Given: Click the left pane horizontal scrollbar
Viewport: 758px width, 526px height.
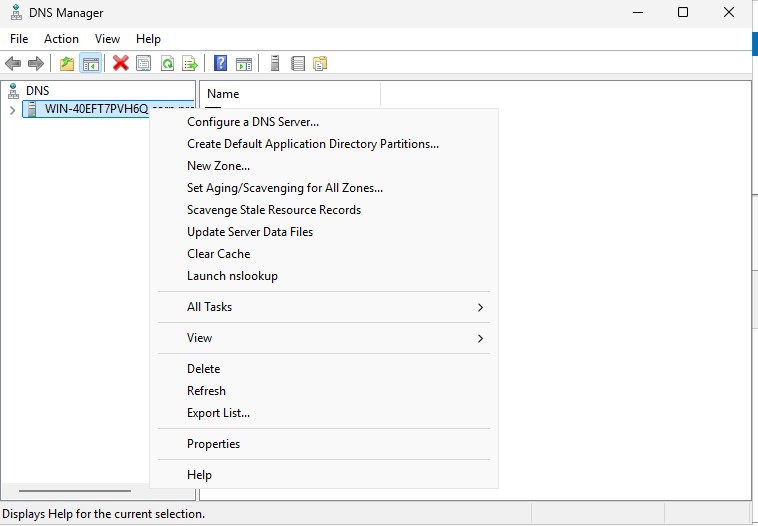Looking at the screenshot, I should tap(75, 491).
